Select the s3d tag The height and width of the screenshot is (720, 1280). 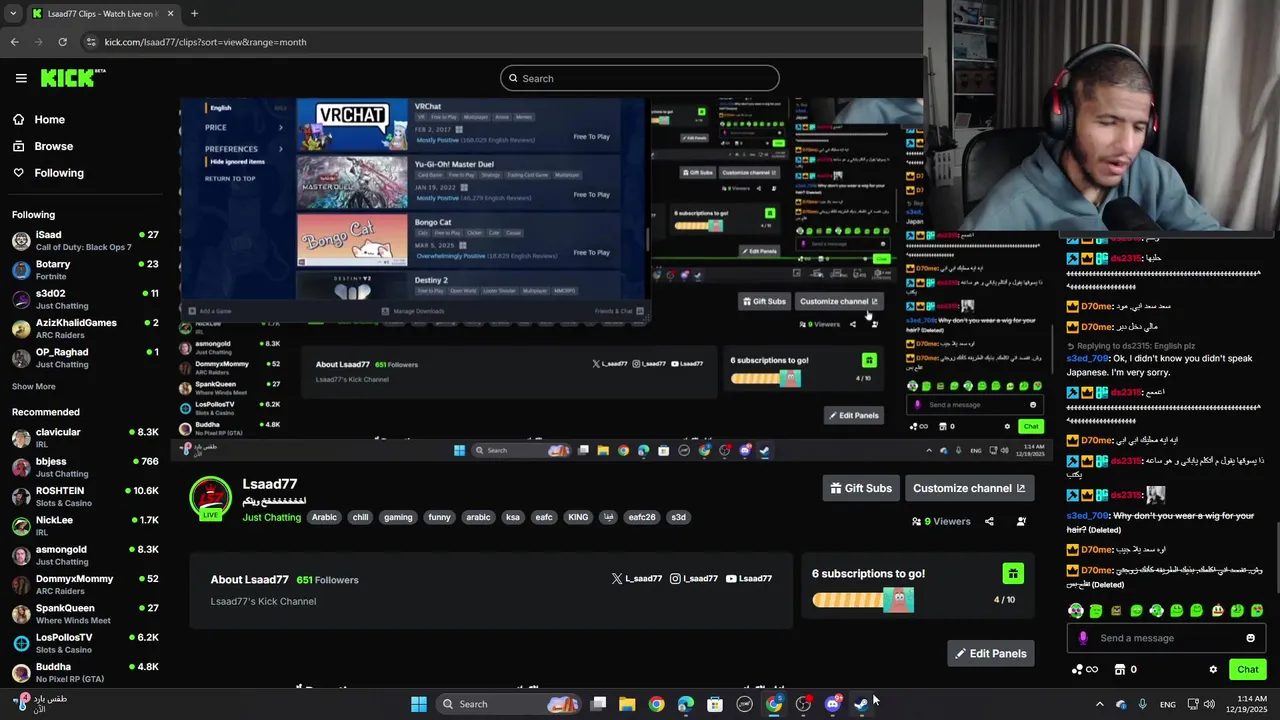(x=678, y=517)
